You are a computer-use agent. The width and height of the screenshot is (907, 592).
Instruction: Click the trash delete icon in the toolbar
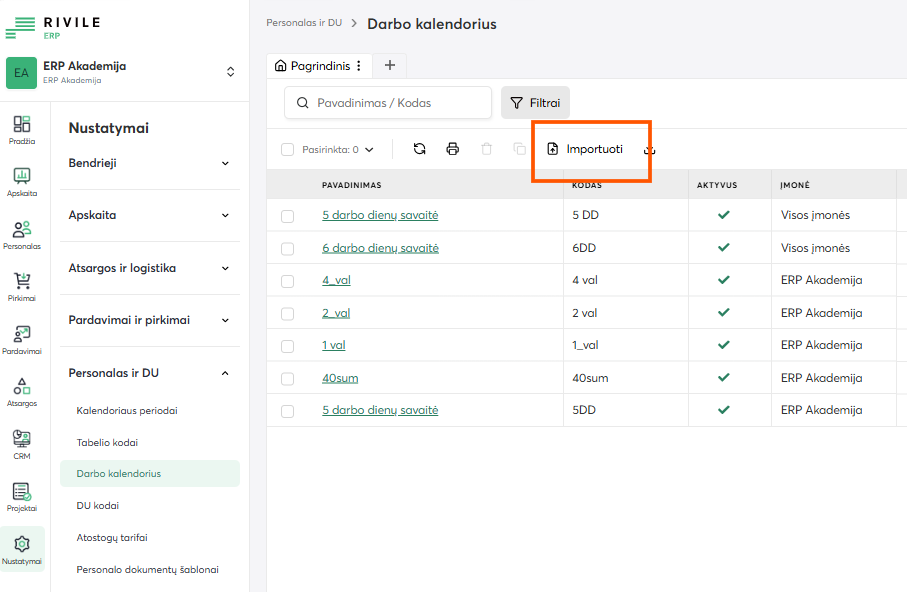click(486, 149)
